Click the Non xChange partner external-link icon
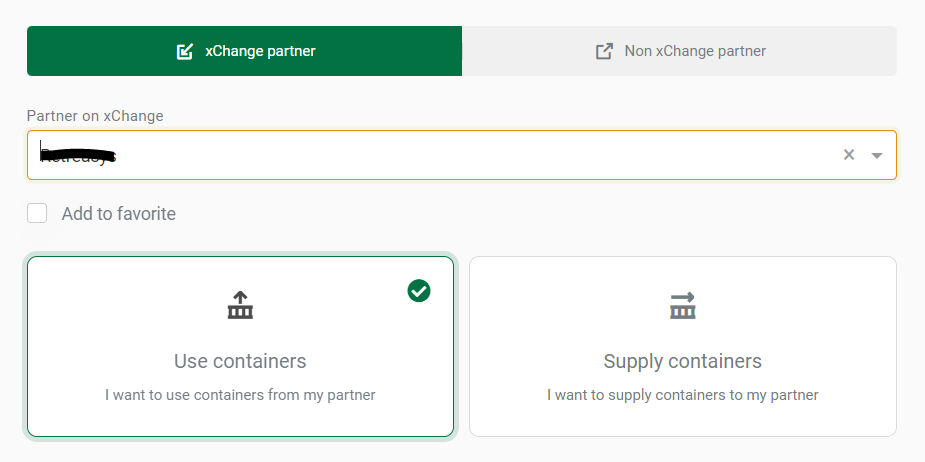Viewport: 925px width, 462px height. (x=604, y=51)
